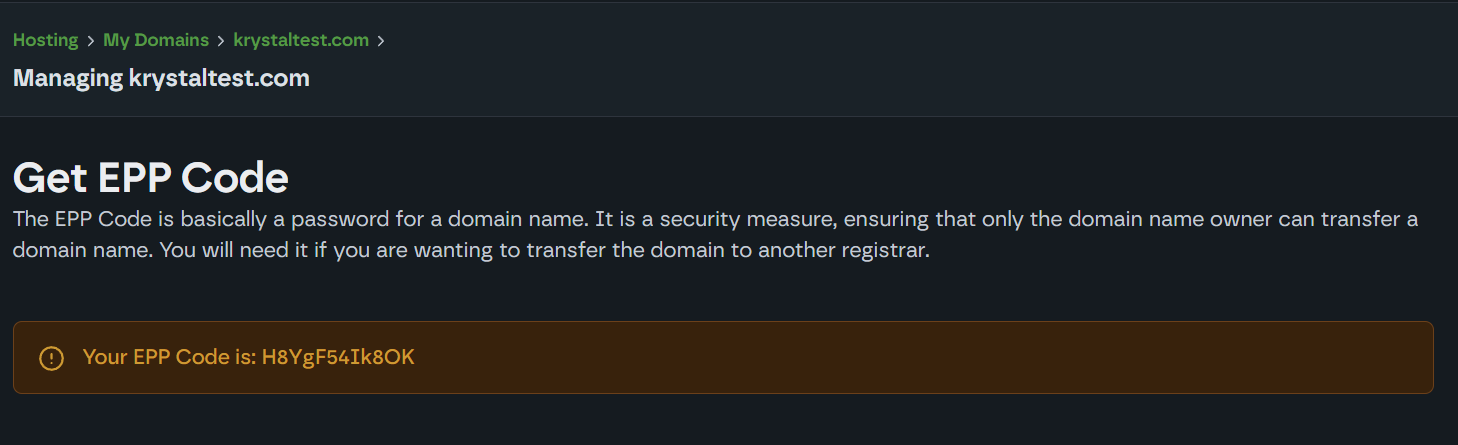Viewport: 1458px width, 445px height.
Task: Click empty header area right of breadcrumbs
Action: 900,50
